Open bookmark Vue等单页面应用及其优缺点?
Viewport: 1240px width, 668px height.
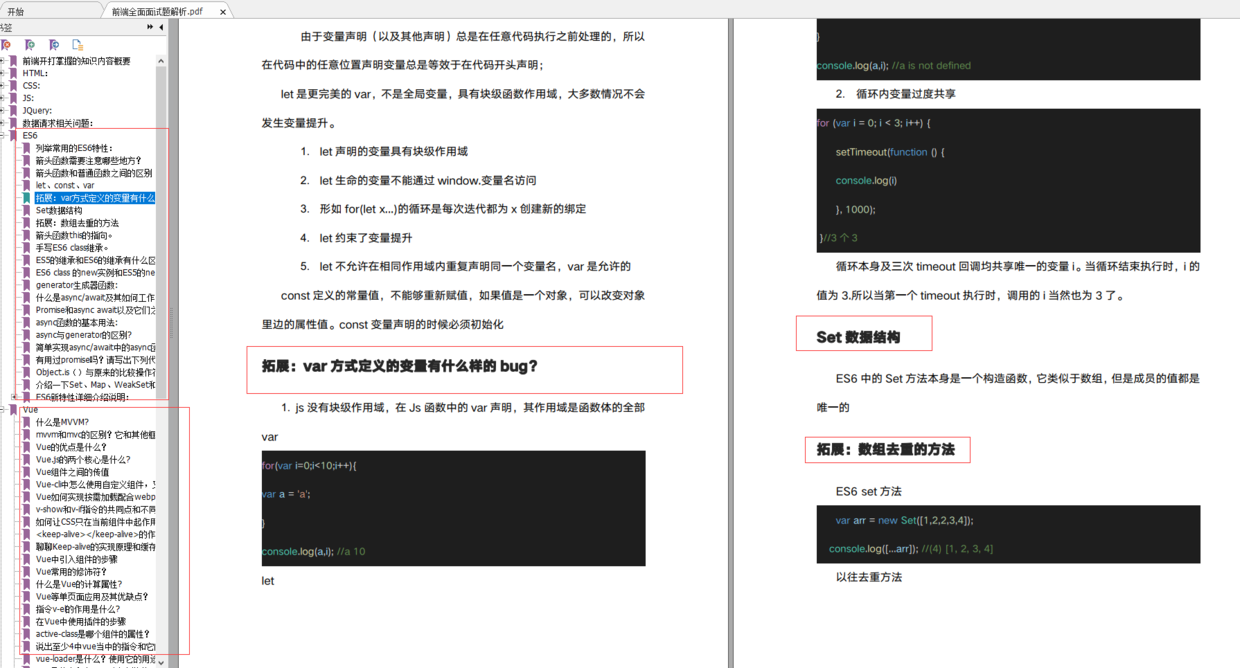[x=92, y=597]
